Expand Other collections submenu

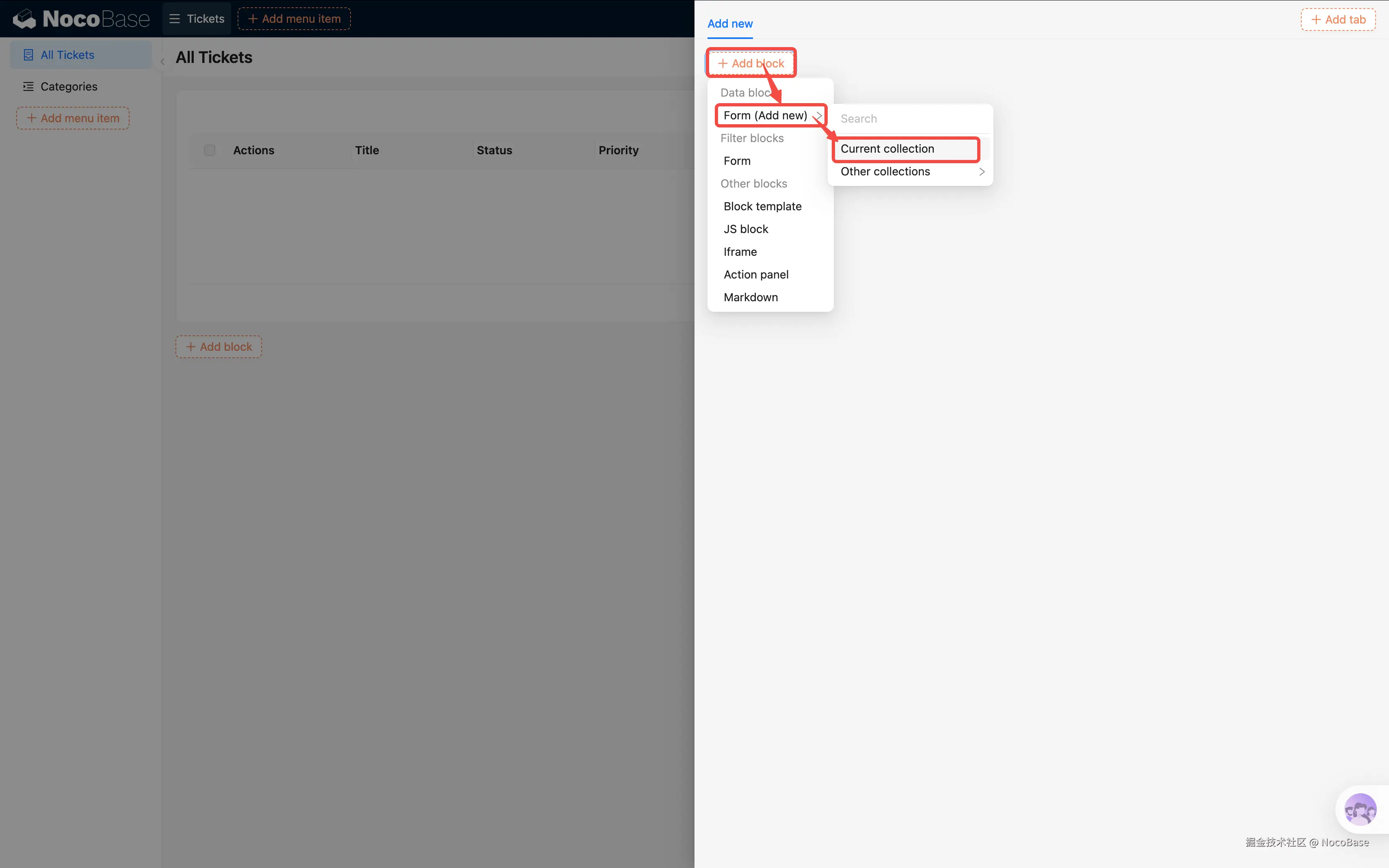click(x=981, y=172)
